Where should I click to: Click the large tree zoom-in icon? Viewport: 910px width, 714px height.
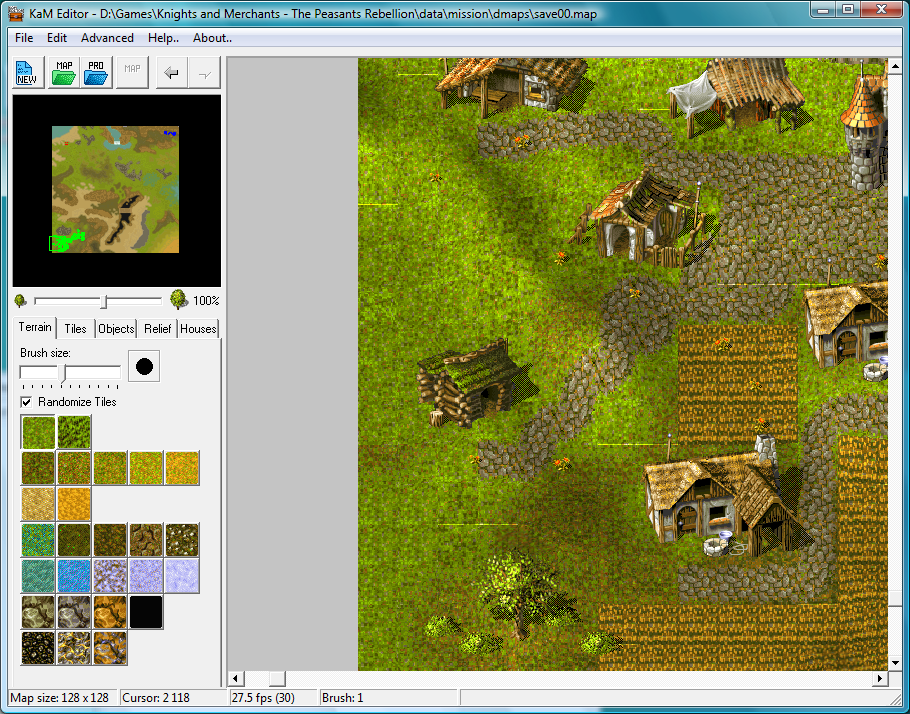point(179,299)
